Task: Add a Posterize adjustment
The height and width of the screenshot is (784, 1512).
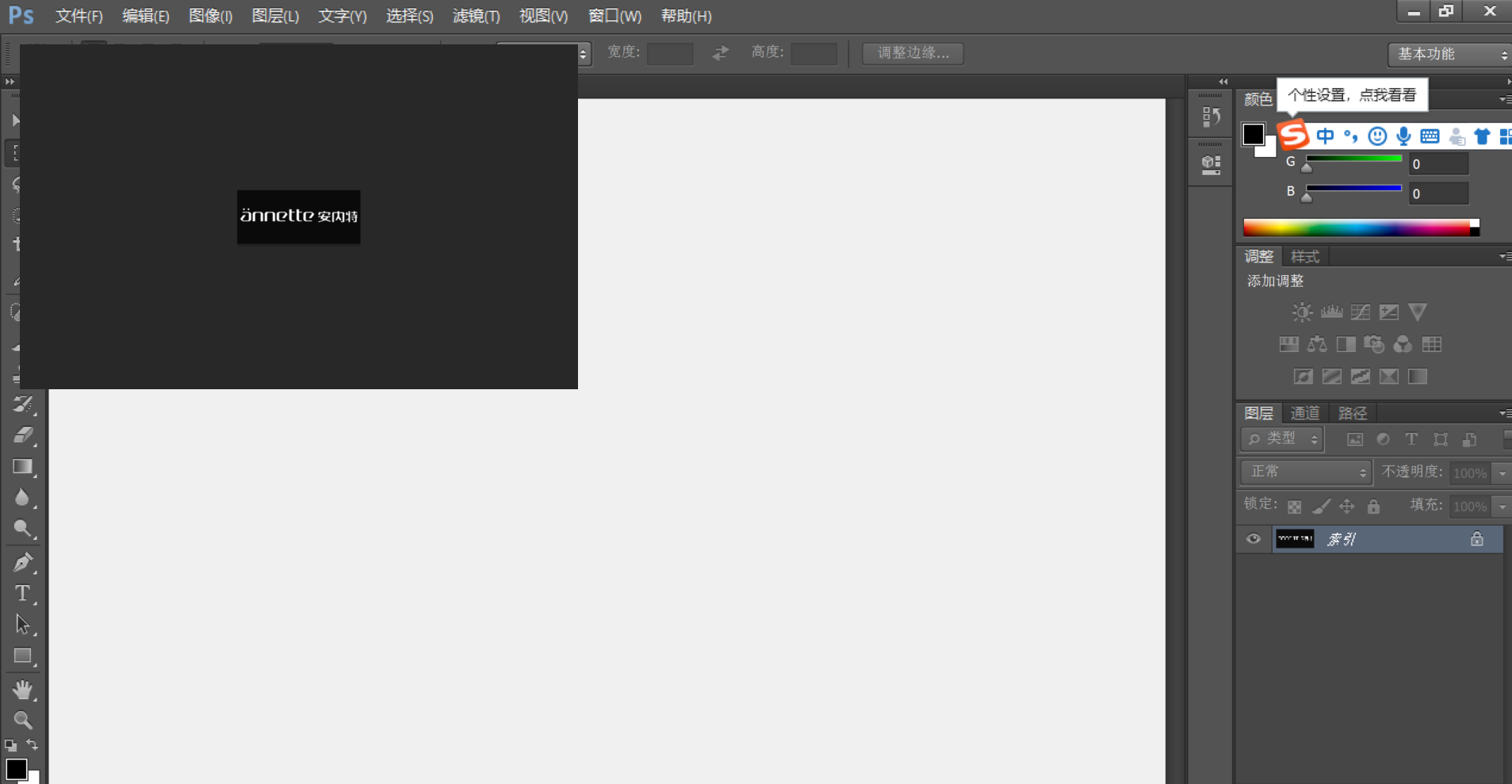Action: [1332, 377]
